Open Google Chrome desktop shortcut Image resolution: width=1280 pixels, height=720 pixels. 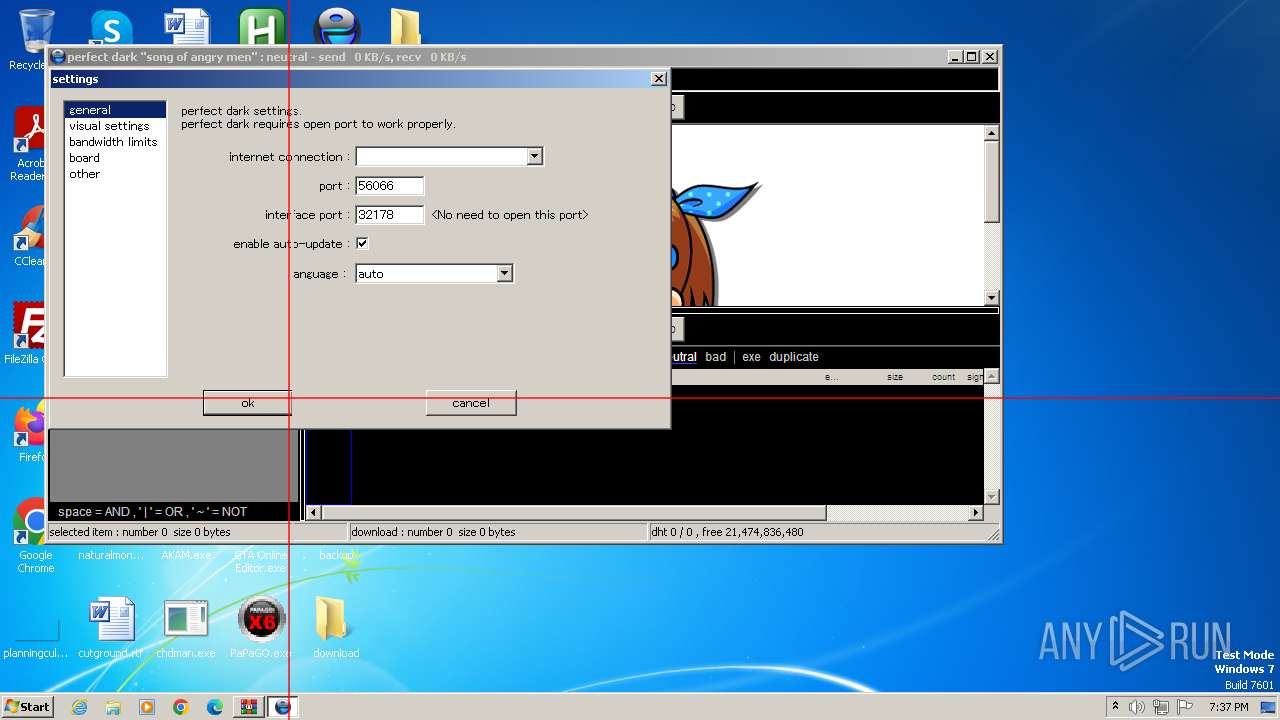35,536
